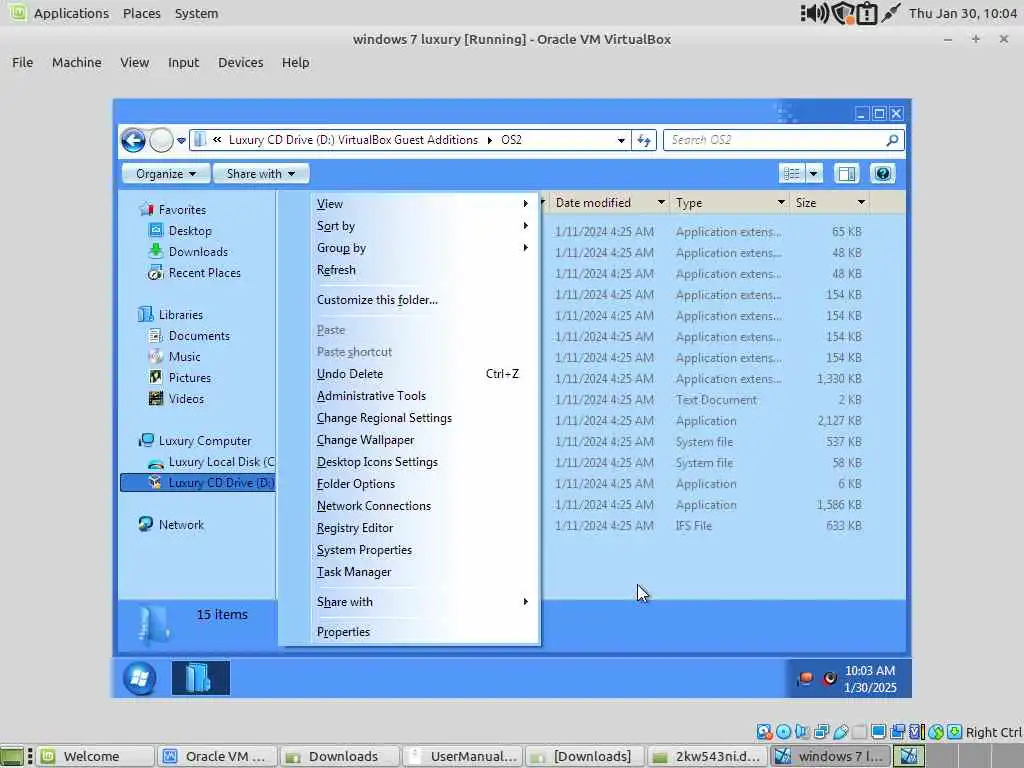The height and width of the screenshot is (768, 1024).
Task: Open the Organize menu
Action: tap(166, 174)
